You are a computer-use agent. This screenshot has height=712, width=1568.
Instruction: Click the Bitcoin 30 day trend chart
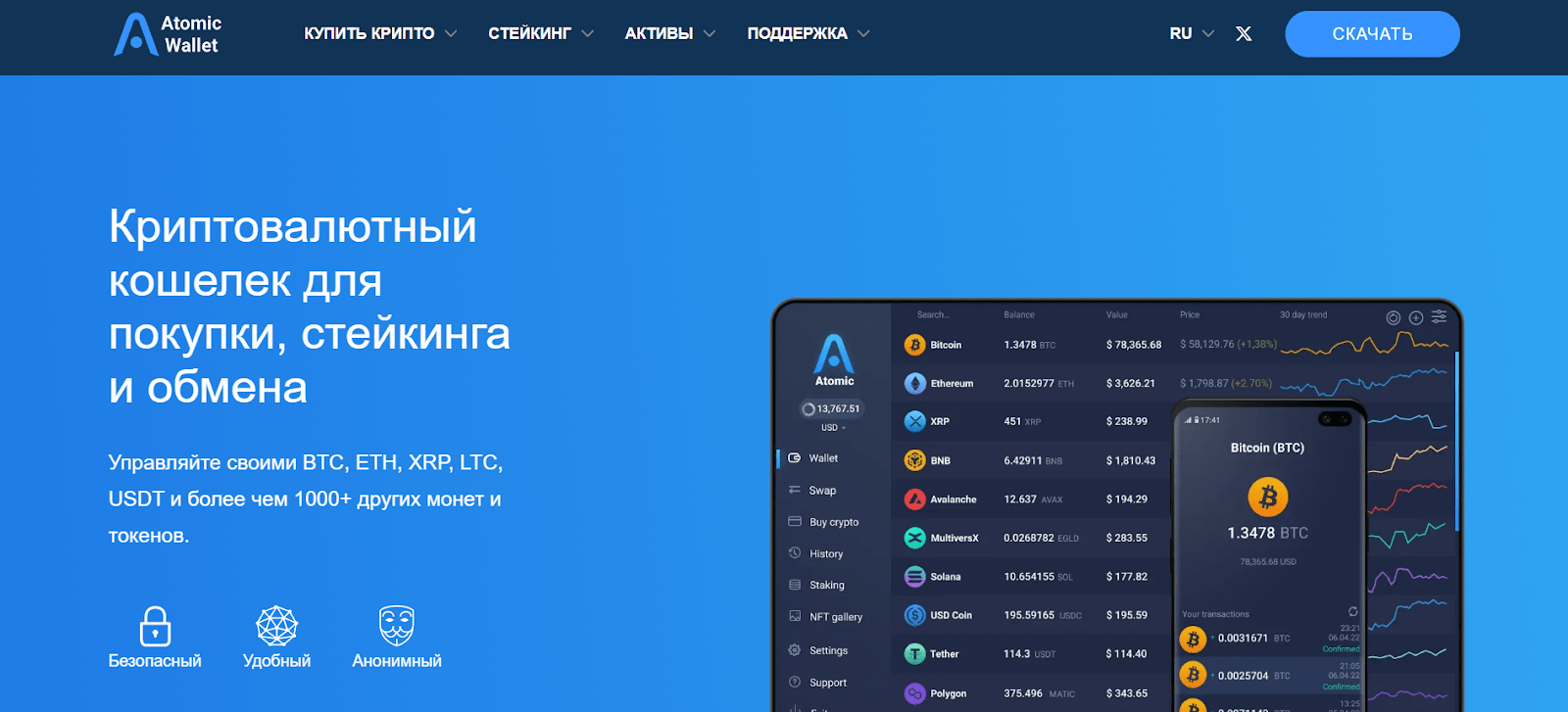[1364, 344]
